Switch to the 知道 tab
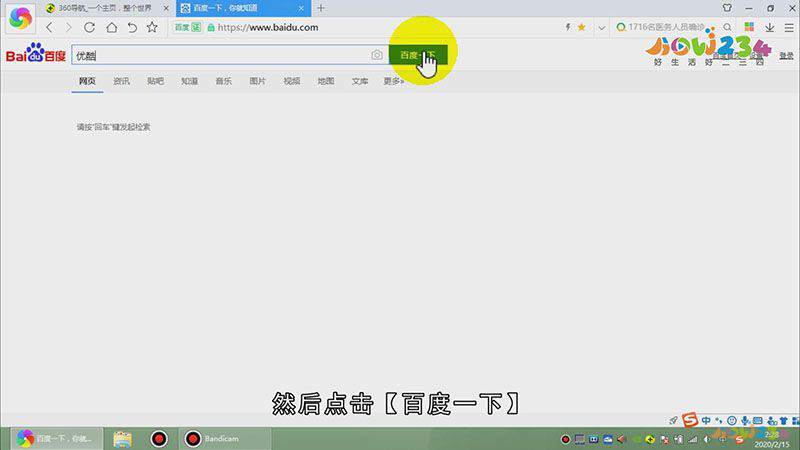 pos(189,81)
